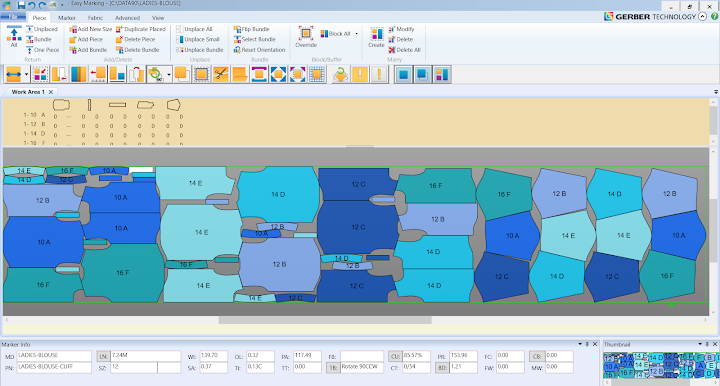
Task: Select the scissors split piece tool
Action: point(220,74)
